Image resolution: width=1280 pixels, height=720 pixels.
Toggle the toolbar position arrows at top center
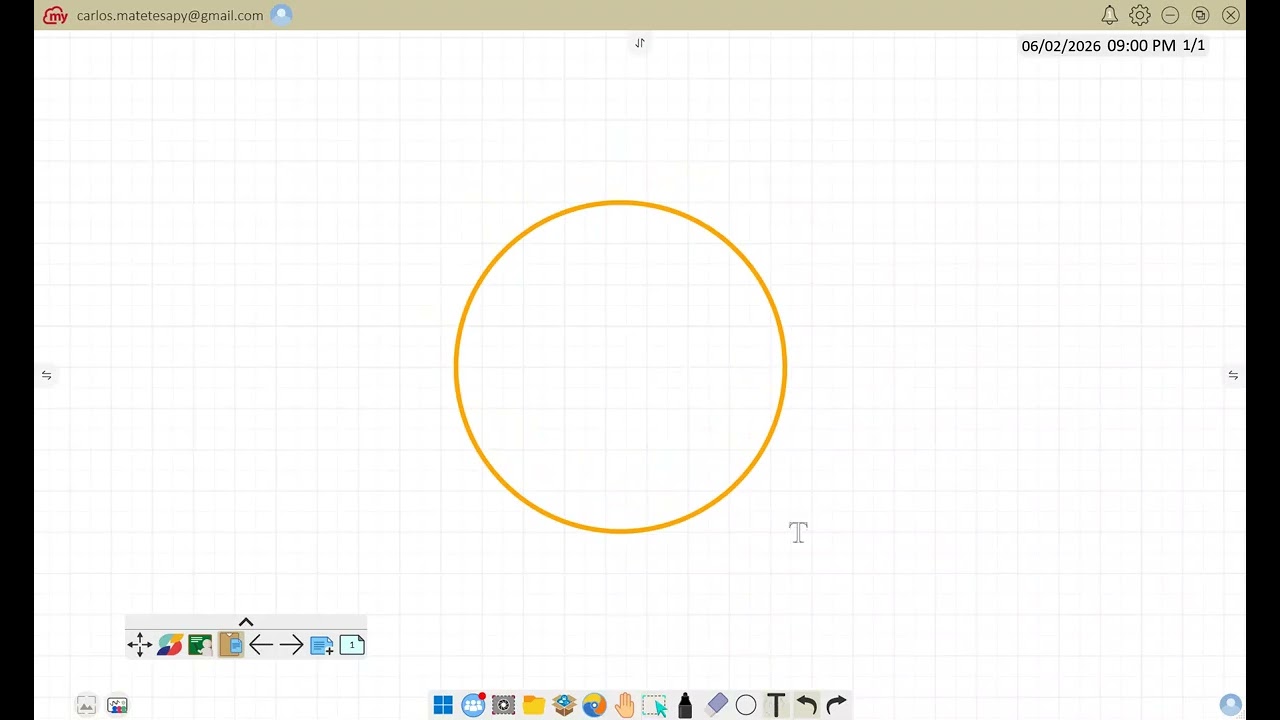[x=640, y=43]
